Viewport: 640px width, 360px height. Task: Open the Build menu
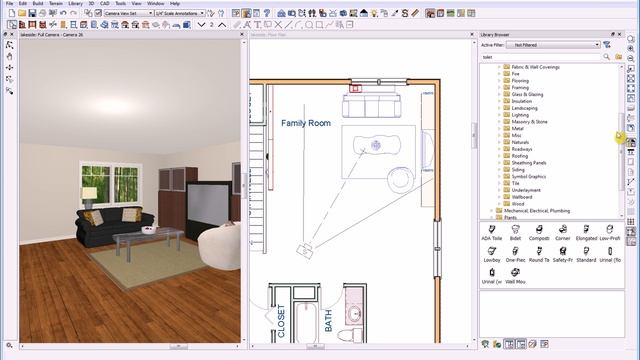(x=38, y=3)
